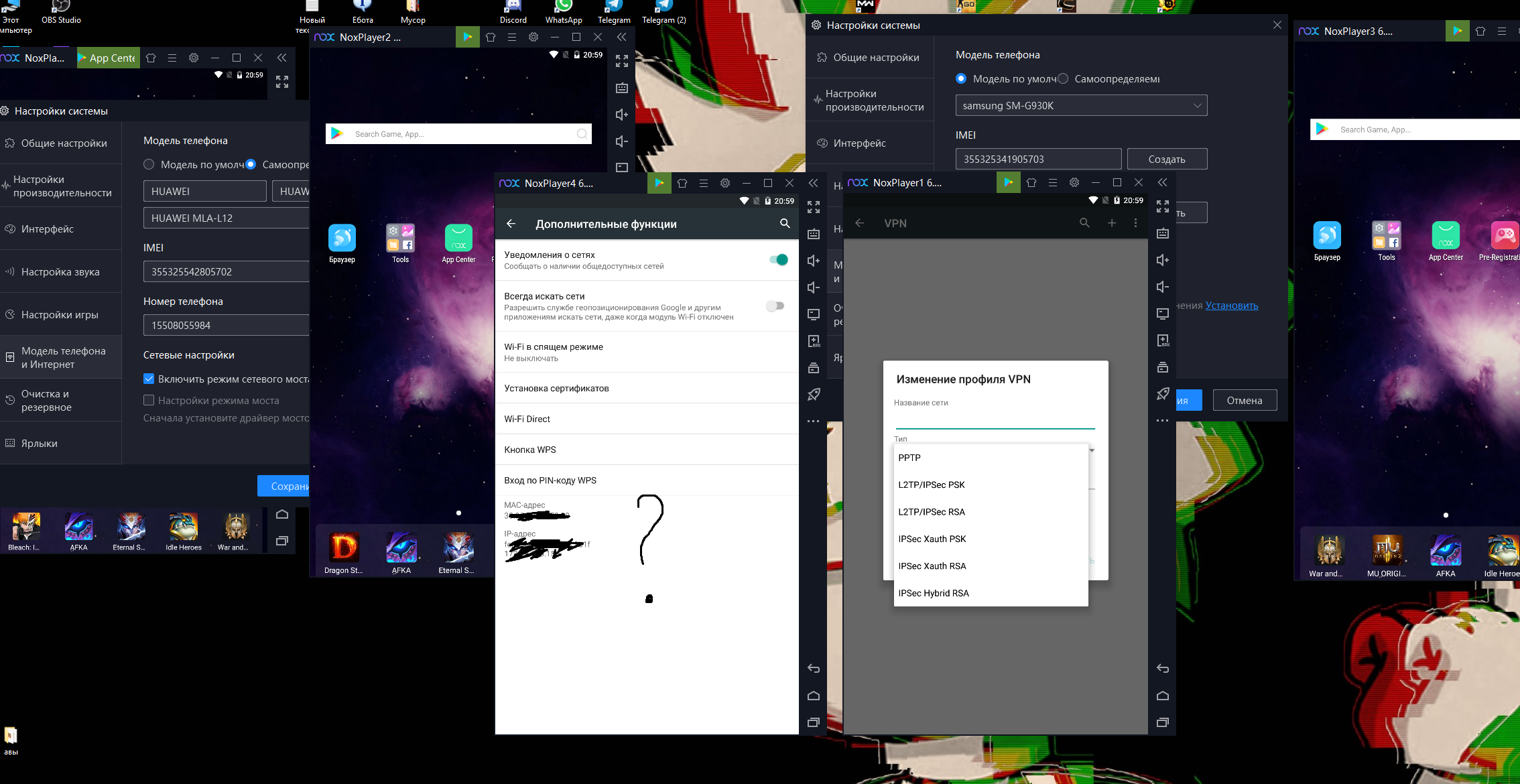Uncheck Включить режим сетевого моста checkbox
The width and height of the screenshot is (1520, 784).
pyautogui.click(x=149, y=379)
